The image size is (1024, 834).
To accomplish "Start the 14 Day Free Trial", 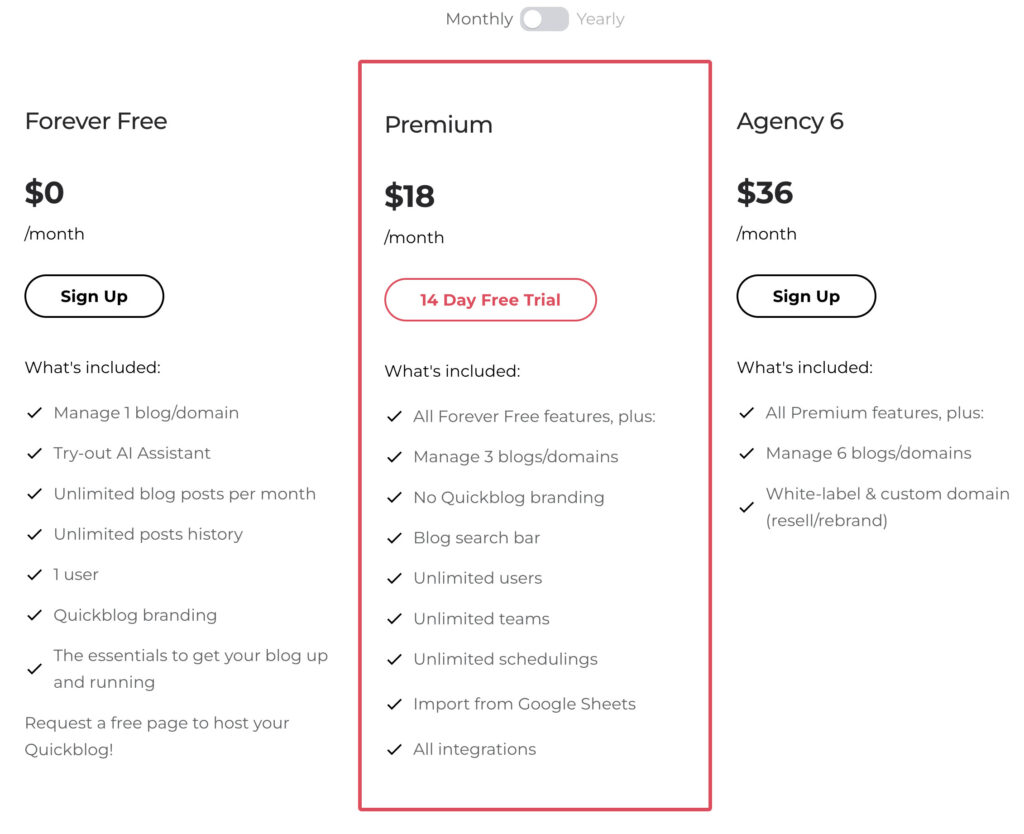I will [490, 299].
